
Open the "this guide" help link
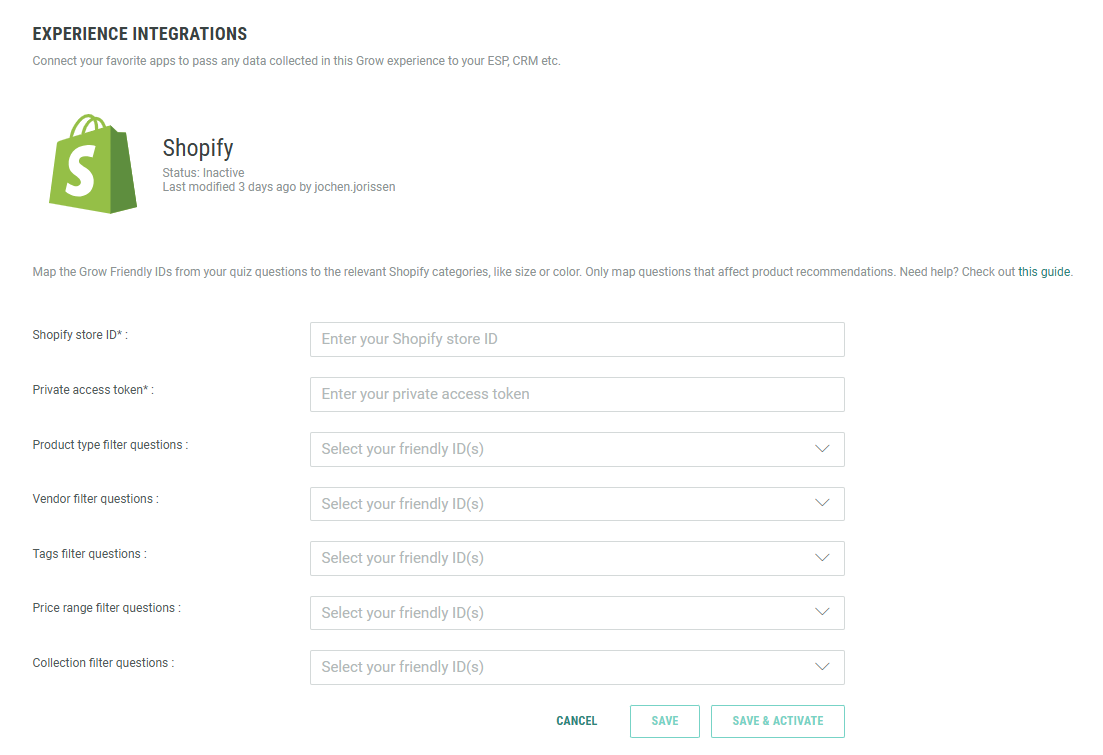click(1043, 272)
